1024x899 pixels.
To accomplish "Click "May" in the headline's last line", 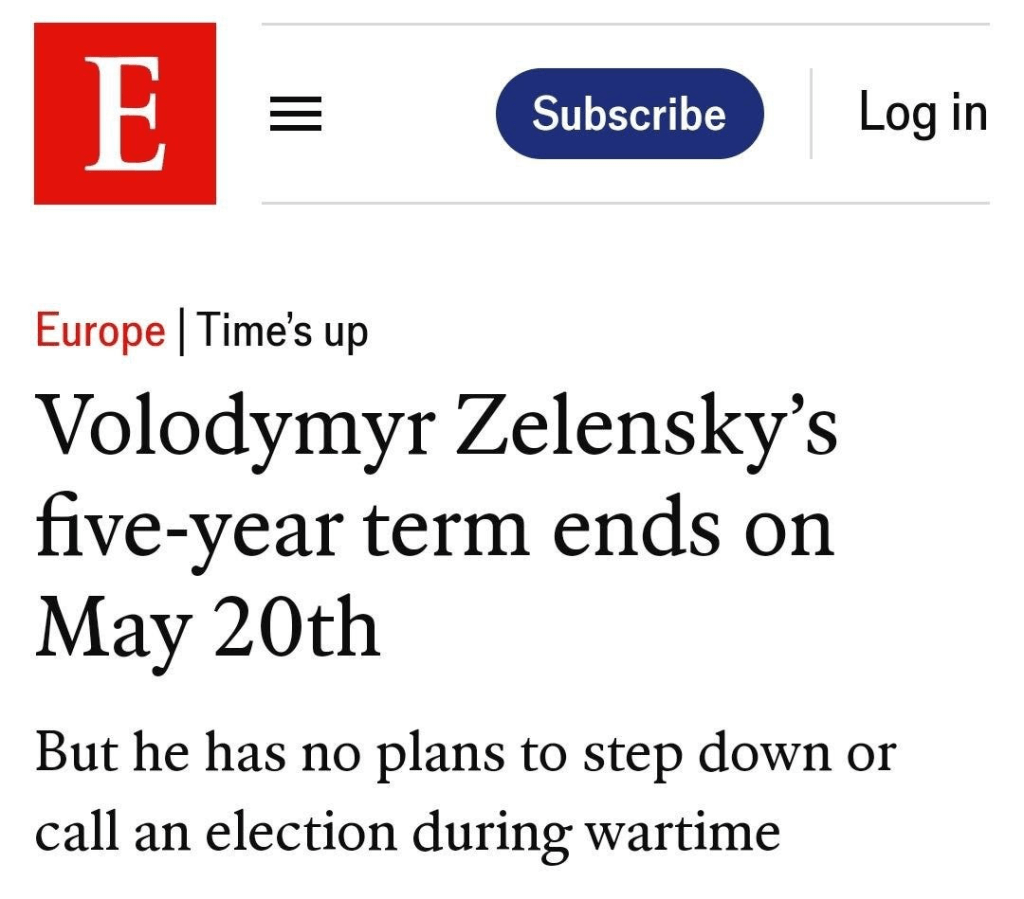I will pyautogui.click(x=112, y=631).
